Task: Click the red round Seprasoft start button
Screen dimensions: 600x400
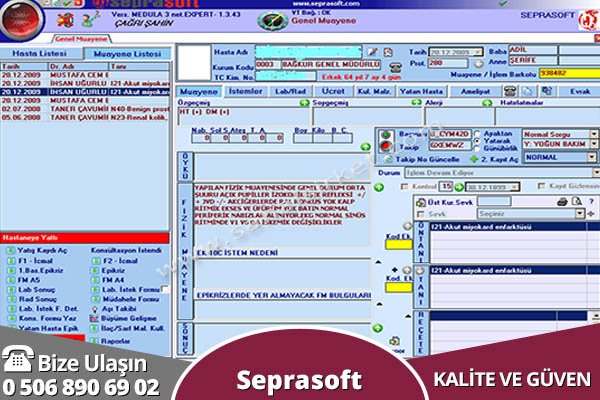Action: click(20, 18)
